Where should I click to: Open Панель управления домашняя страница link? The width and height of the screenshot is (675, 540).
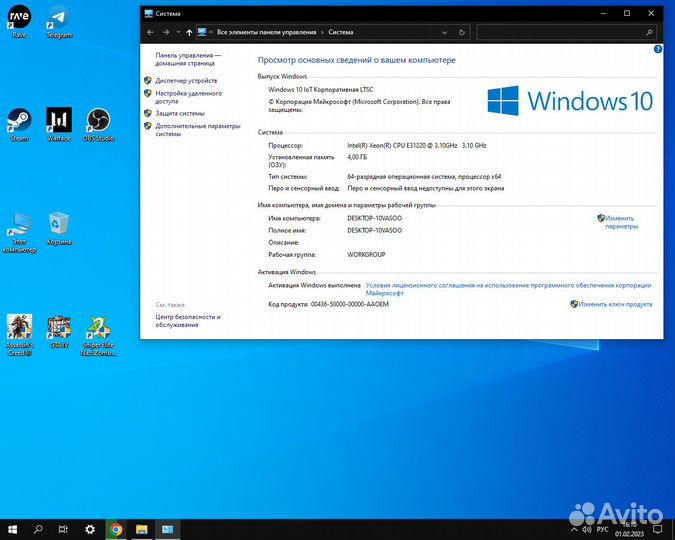(x=188, y=59)
